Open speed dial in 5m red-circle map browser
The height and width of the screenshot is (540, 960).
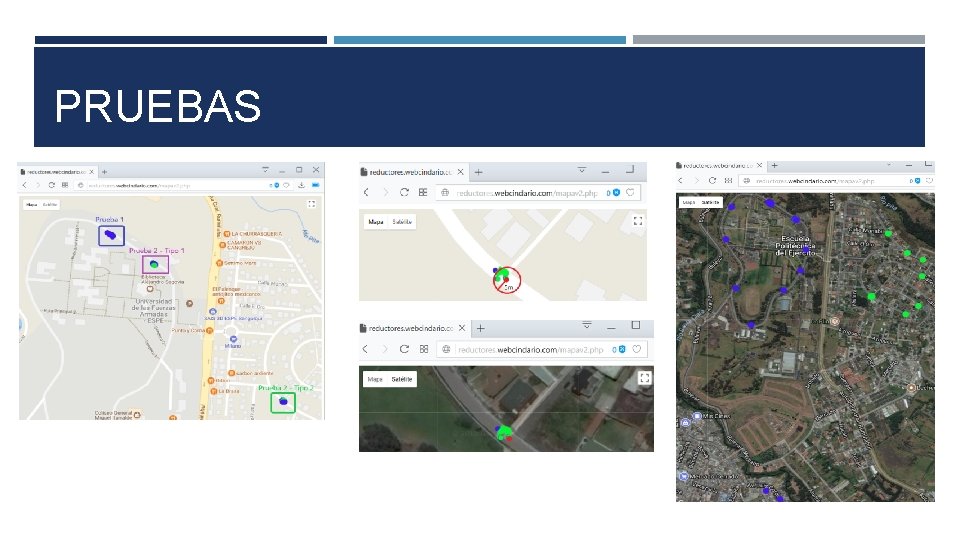point(423,192)
